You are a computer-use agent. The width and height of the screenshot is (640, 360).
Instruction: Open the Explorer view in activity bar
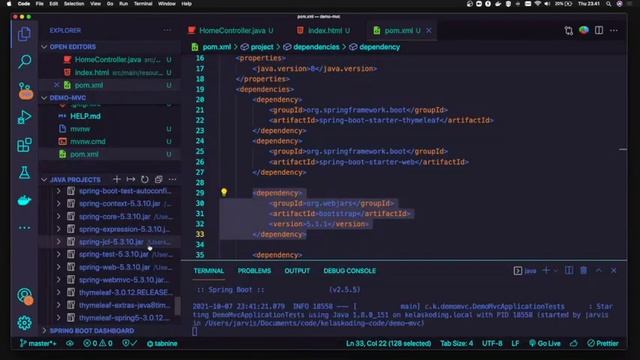(24, 34)
